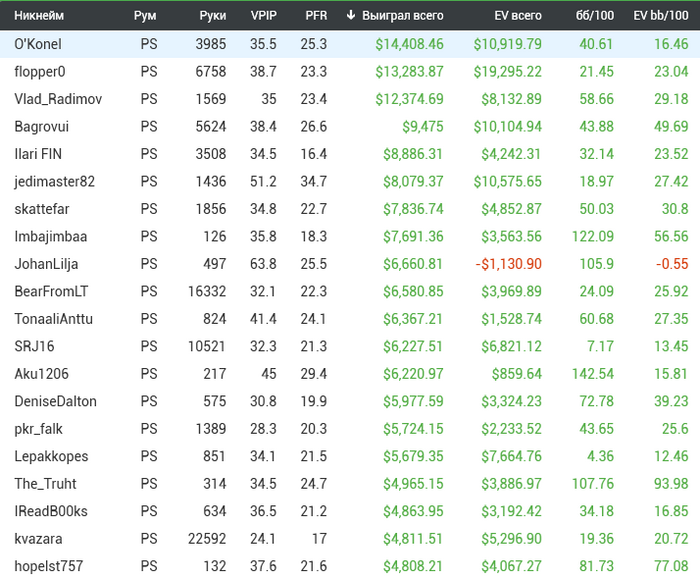Click the Выиграл всего column header

point(403,16)
